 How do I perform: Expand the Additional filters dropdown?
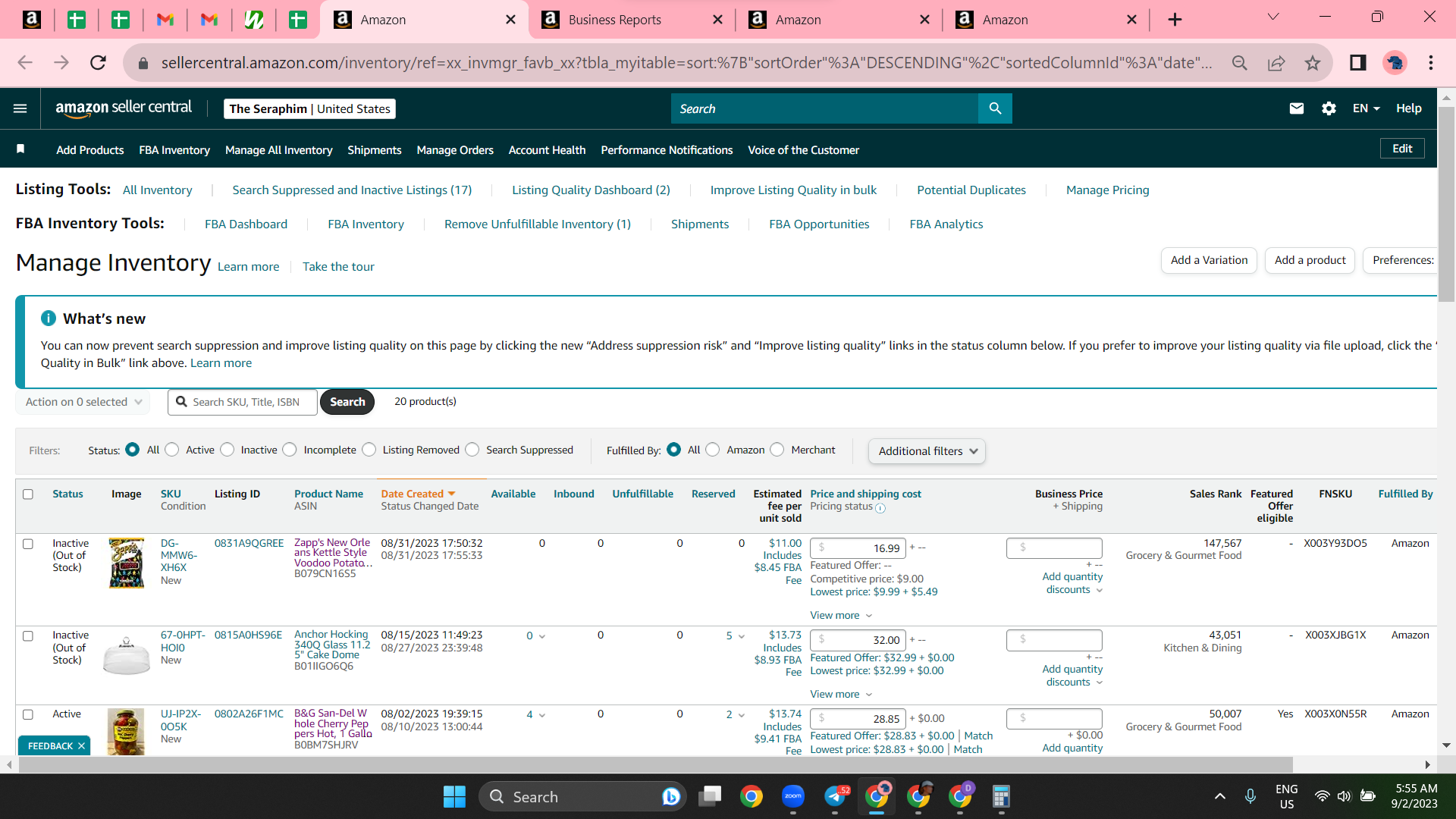point(927,451)
